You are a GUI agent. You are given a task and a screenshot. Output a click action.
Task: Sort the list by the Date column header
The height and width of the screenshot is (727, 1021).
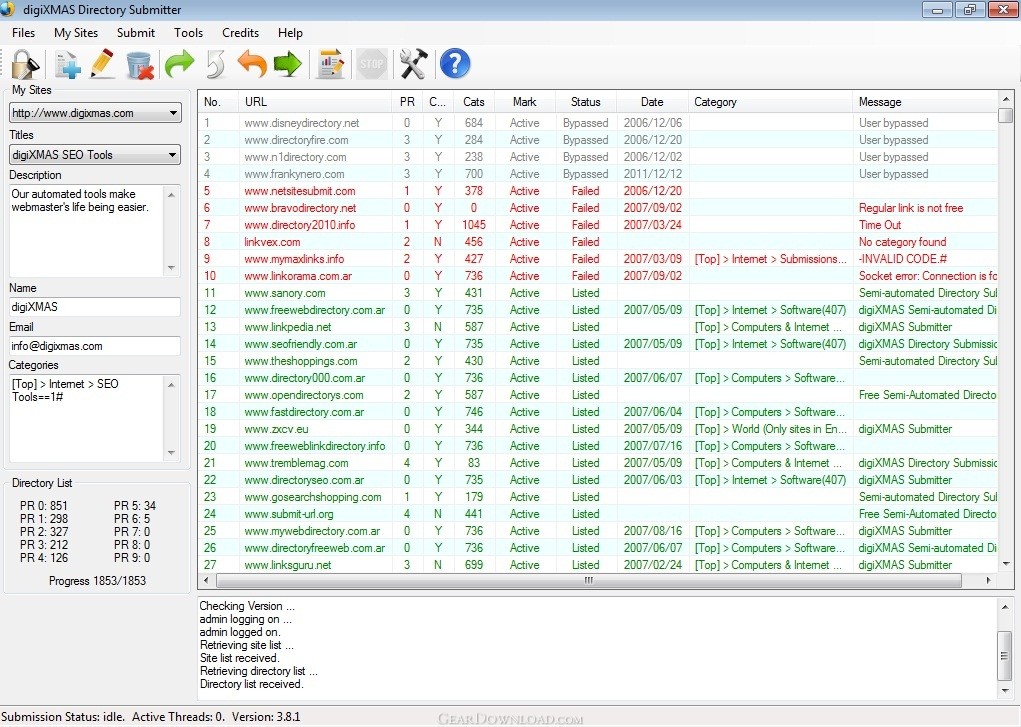(652, 102)
